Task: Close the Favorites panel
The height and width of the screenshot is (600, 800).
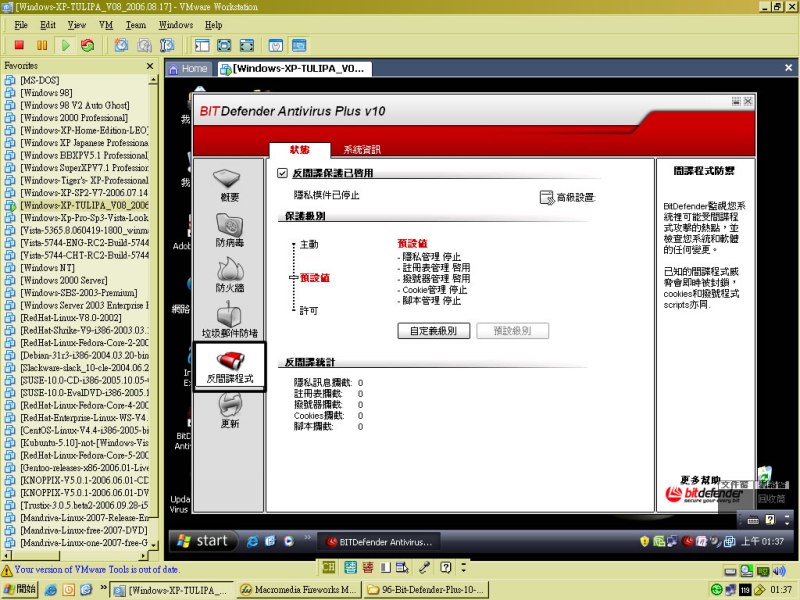Action: [150, 66]
